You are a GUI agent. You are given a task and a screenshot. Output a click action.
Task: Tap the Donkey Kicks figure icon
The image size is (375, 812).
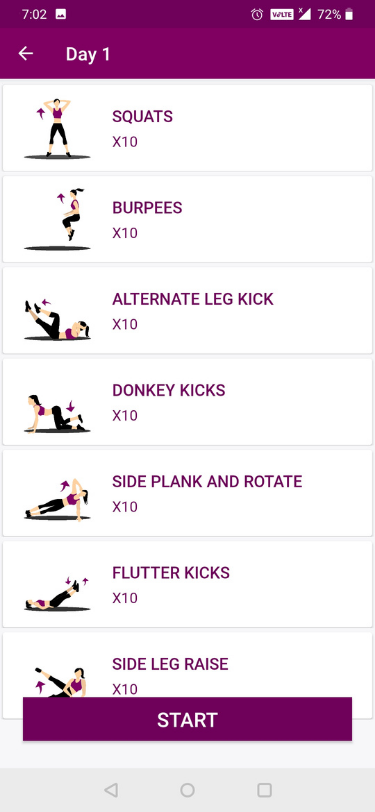click(57, 413)
